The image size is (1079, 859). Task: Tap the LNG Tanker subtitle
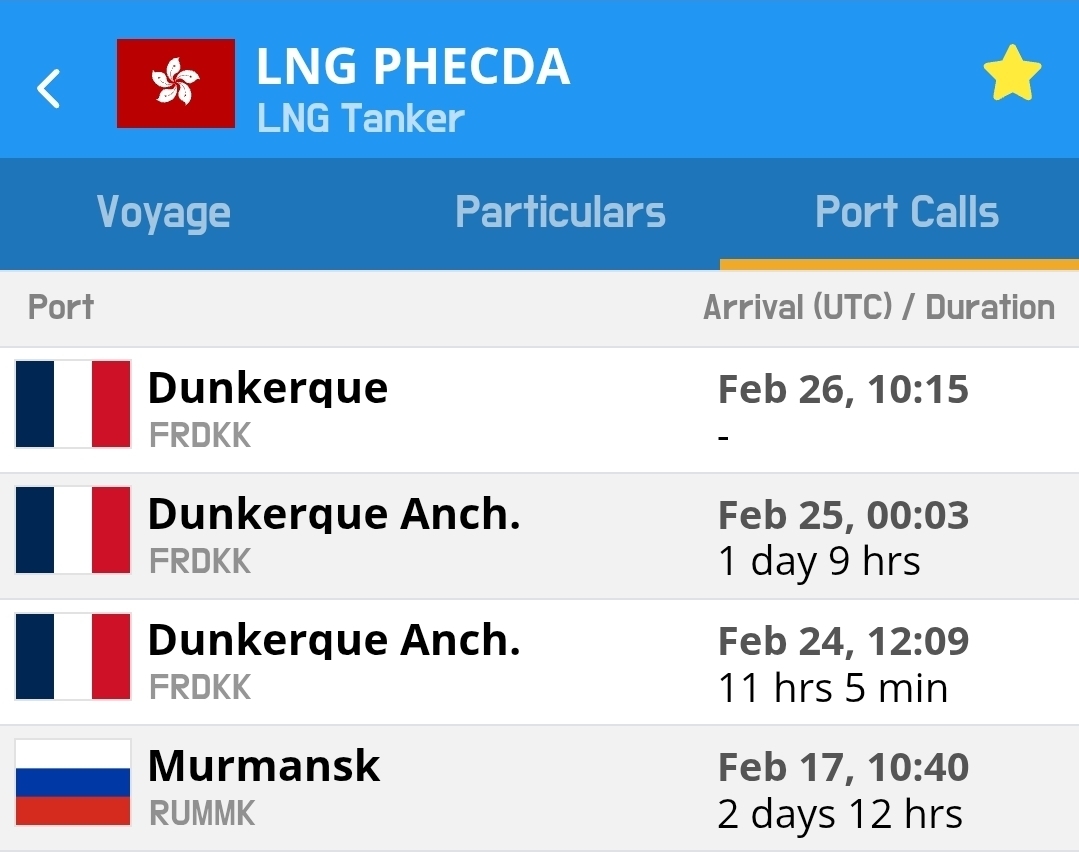360,119
